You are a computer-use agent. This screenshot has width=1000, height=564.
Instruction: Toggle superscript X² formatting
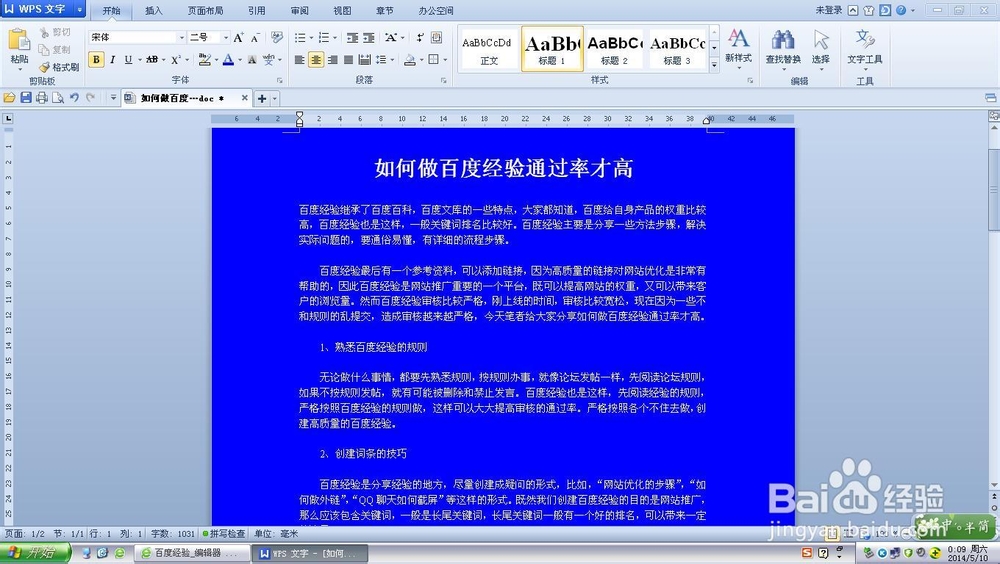coord(176,59)
